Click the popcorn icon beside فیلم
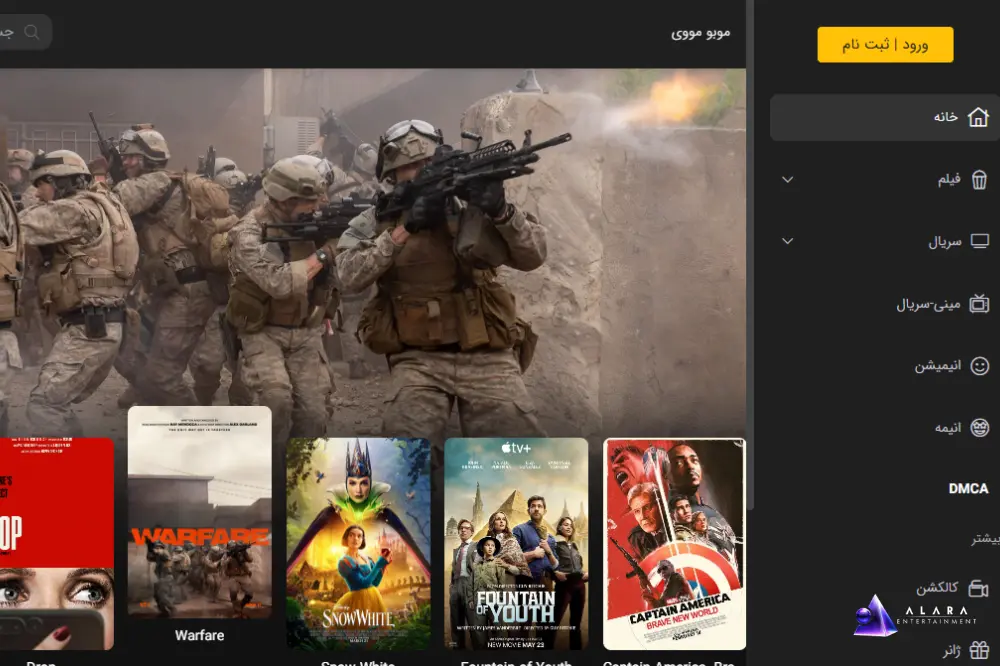This screenshot has height=666, width=1000. point(979,180)
